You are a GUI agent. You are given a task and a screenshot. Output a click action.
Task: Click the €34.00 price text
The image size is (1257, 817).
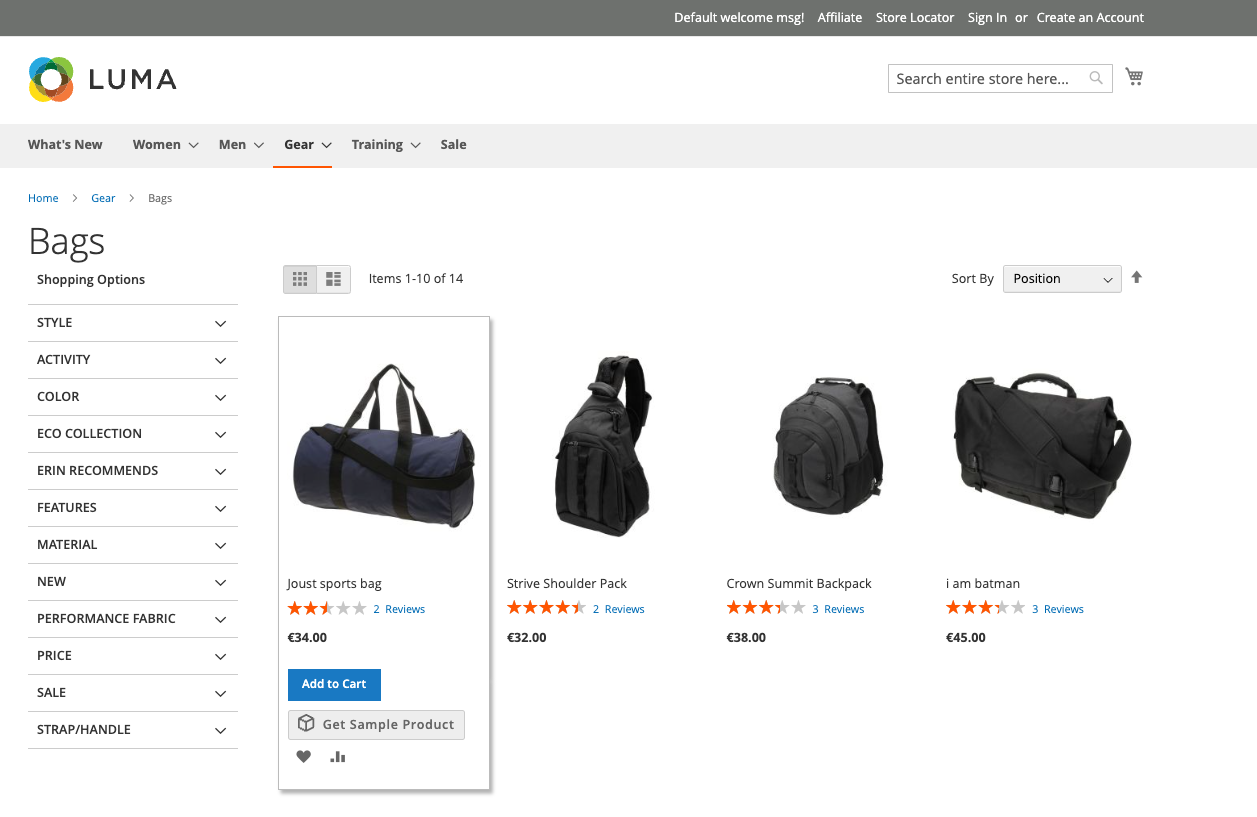click(307, 638)
